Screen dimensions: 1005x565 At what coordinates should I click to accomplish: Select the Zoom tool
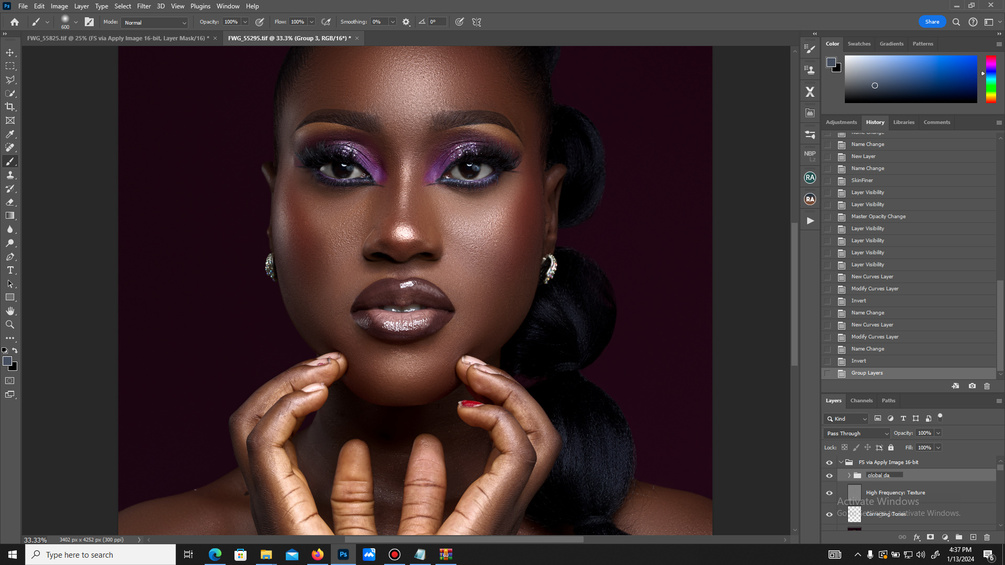pyautogui.click(x=10, y=325)
